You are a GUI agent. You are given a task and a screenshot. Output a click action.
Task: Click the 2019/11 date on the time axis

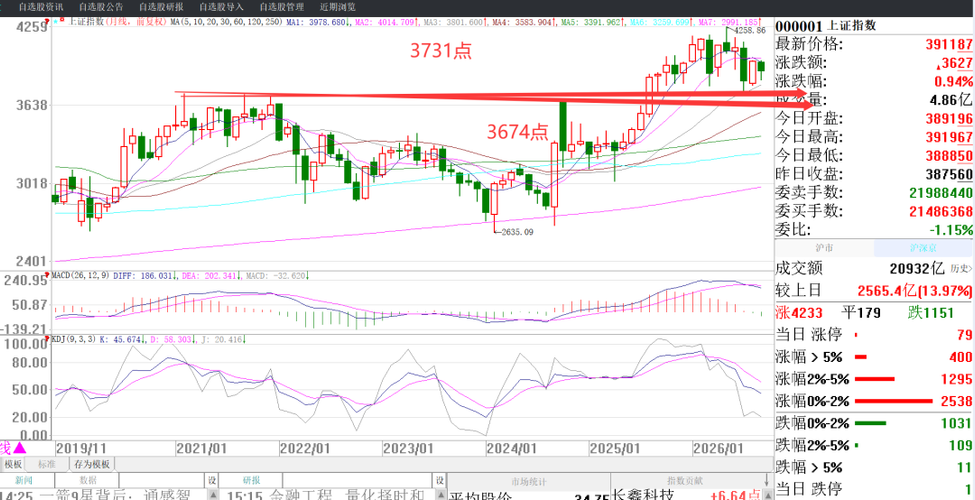(x=80, y=447)
